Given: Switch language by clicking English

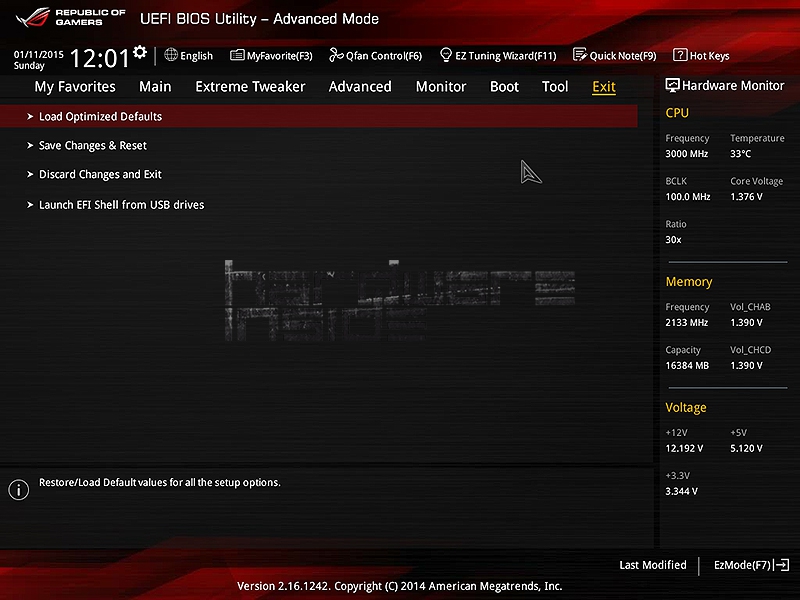Looking at the screenshot, I should (196, 56).
